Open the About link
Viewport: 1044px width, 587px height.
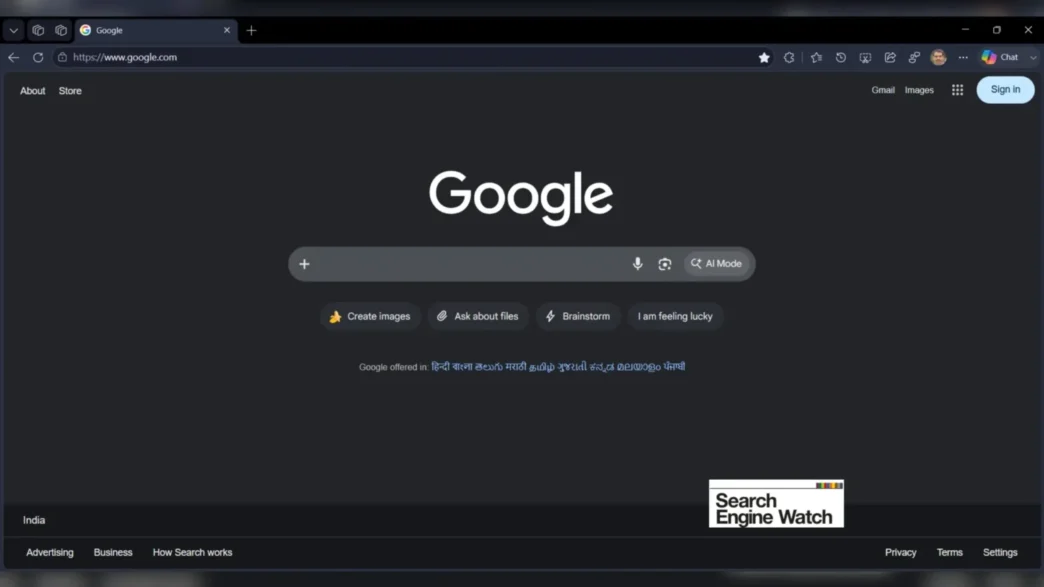click(x=33, y=91)
